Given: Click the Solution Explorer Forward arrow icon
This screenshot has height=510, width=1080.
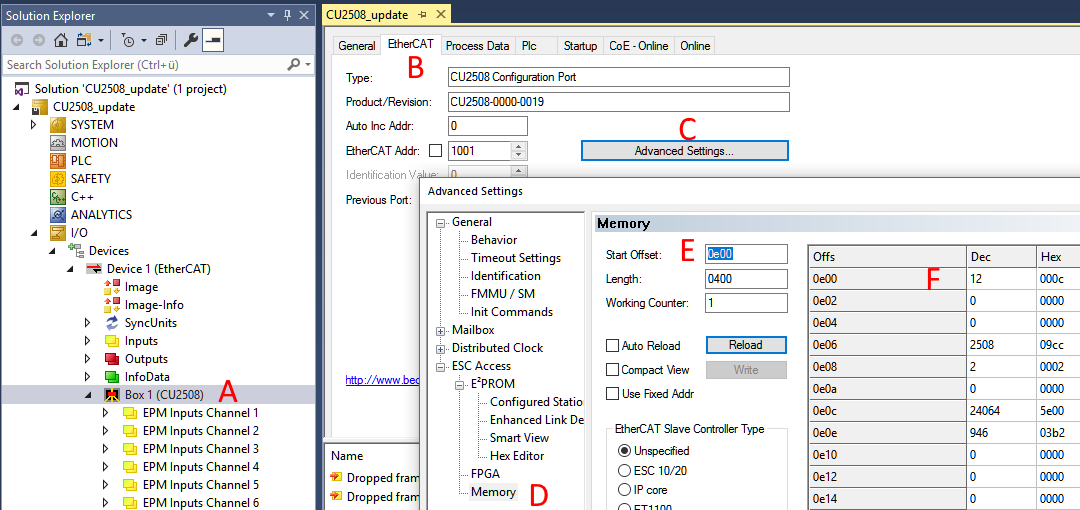Looking at the screenshot, I should (x=39, y=40).
